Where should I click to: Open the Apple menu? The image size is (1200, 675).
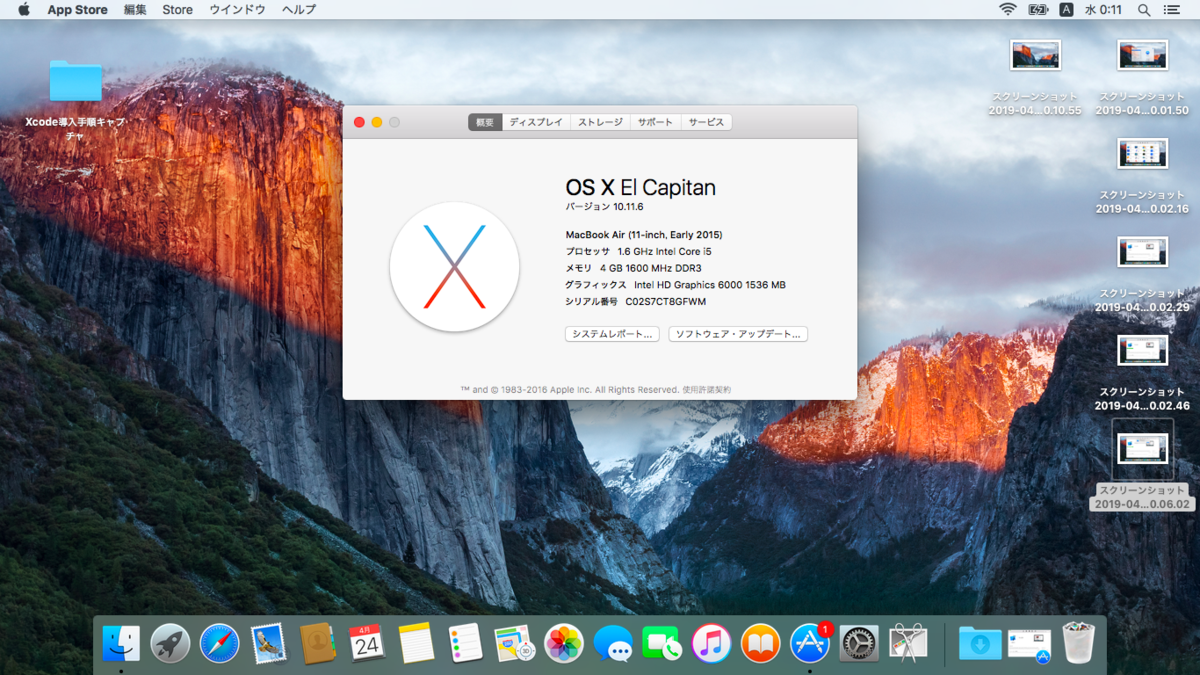pyautogui.click(x=24, y=9)
